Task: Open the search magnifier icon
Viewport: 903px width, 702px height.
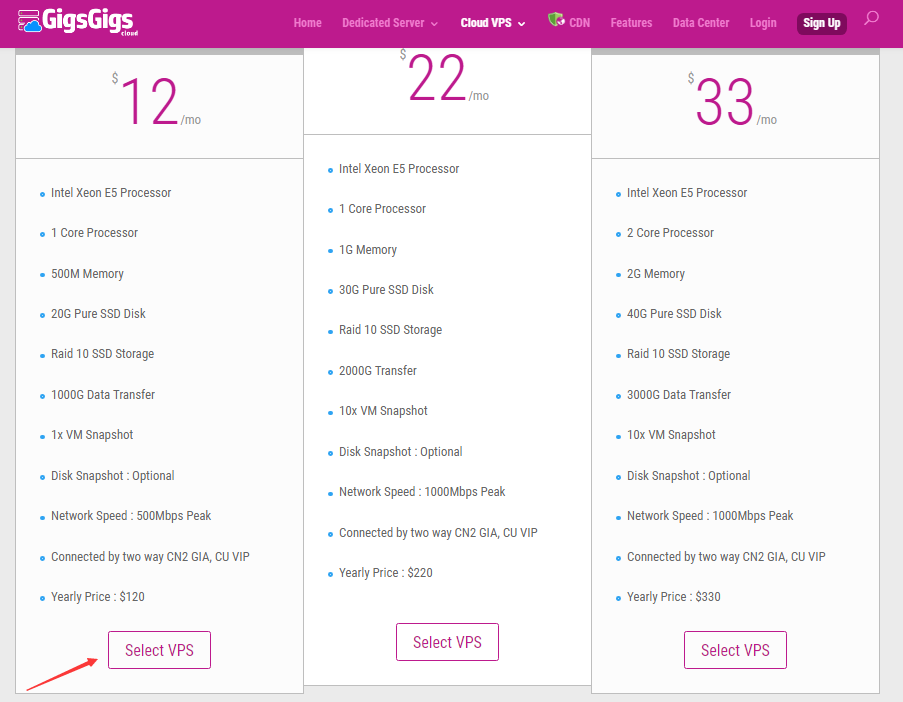Action: [871, 18]
